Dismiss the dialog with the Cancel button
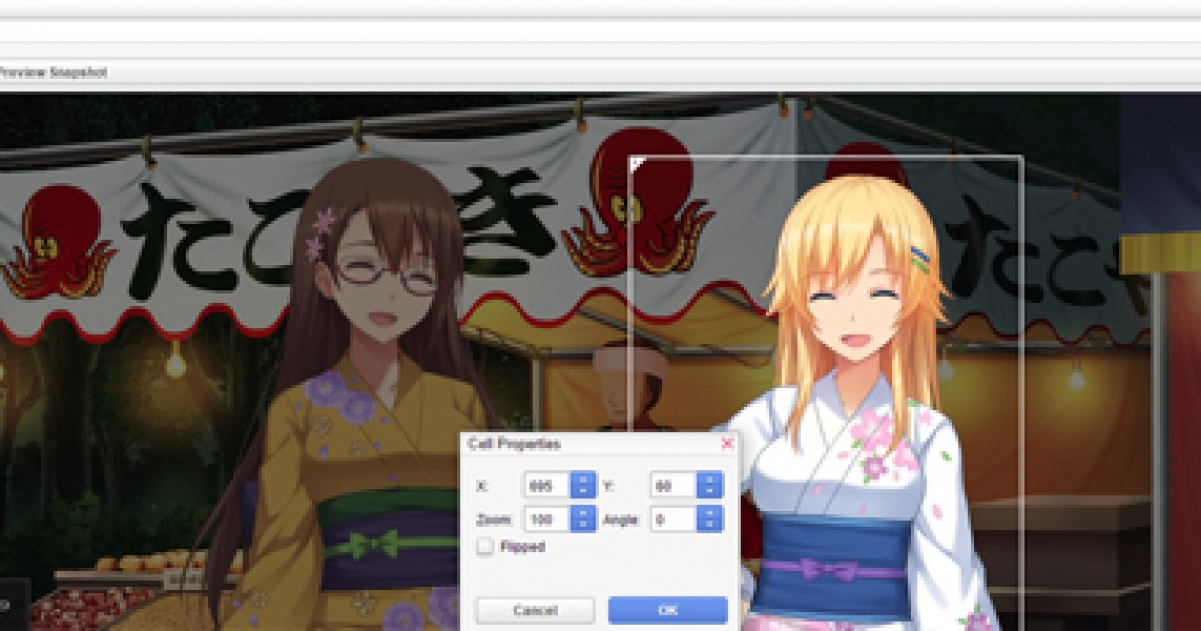 536,609
